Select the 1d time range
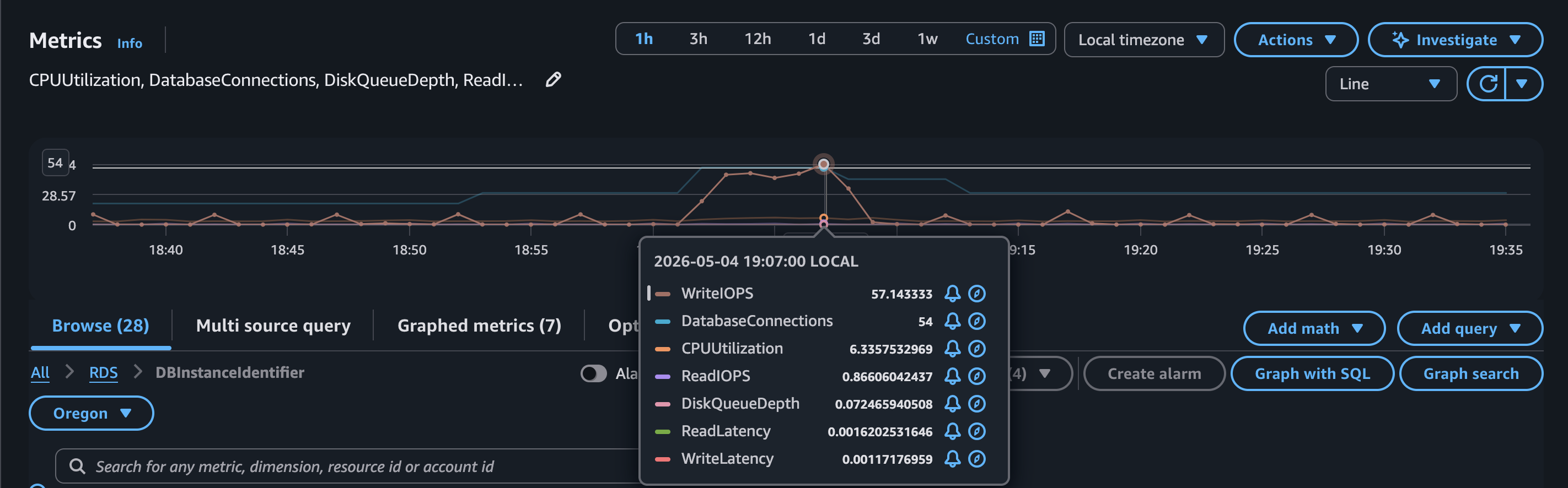Image resolution: width=1568 pixels, height=488 pixels. coord(817,39)
